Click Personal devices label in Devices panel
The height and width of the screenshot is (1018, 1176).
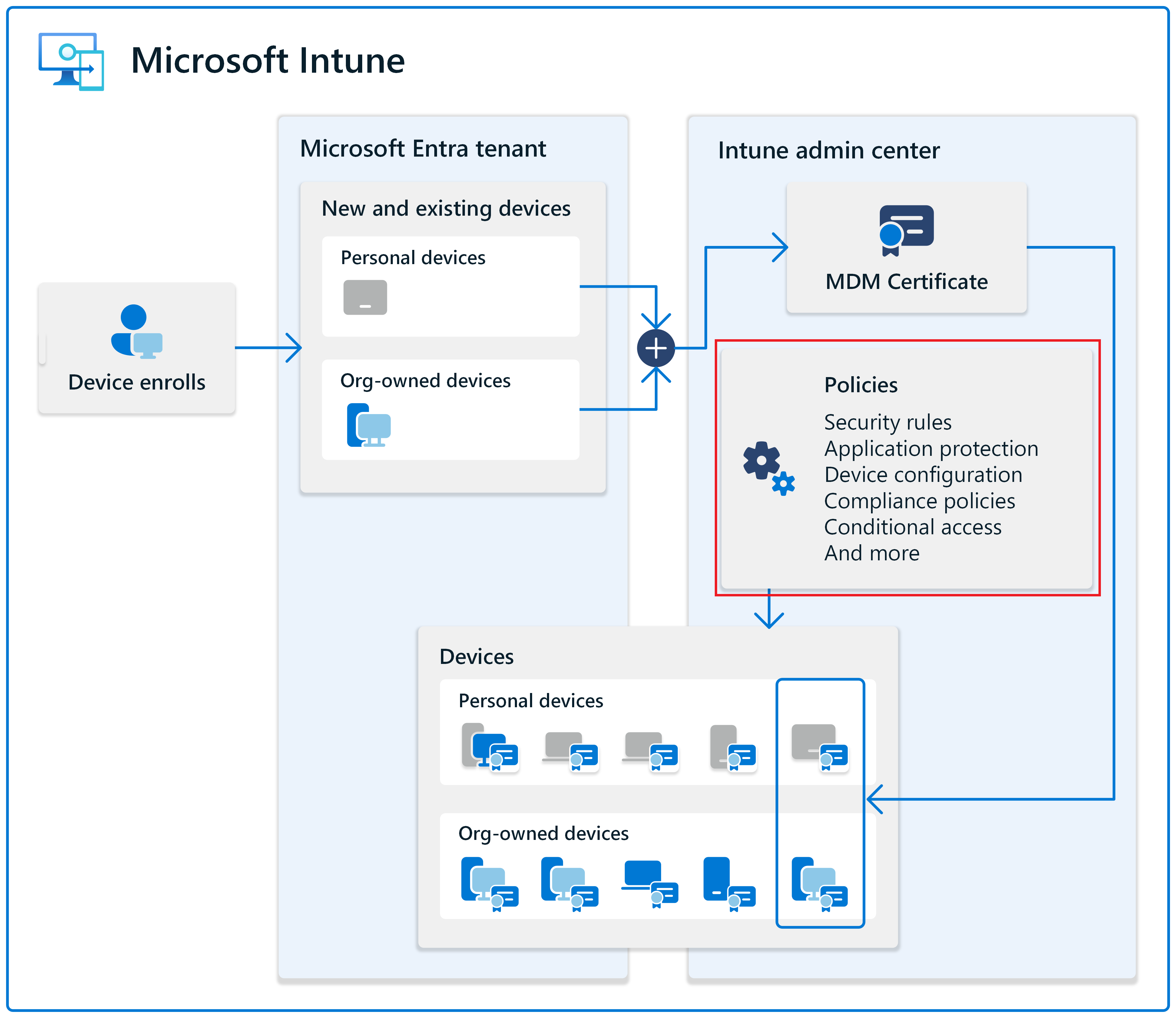tap(531, 701)
